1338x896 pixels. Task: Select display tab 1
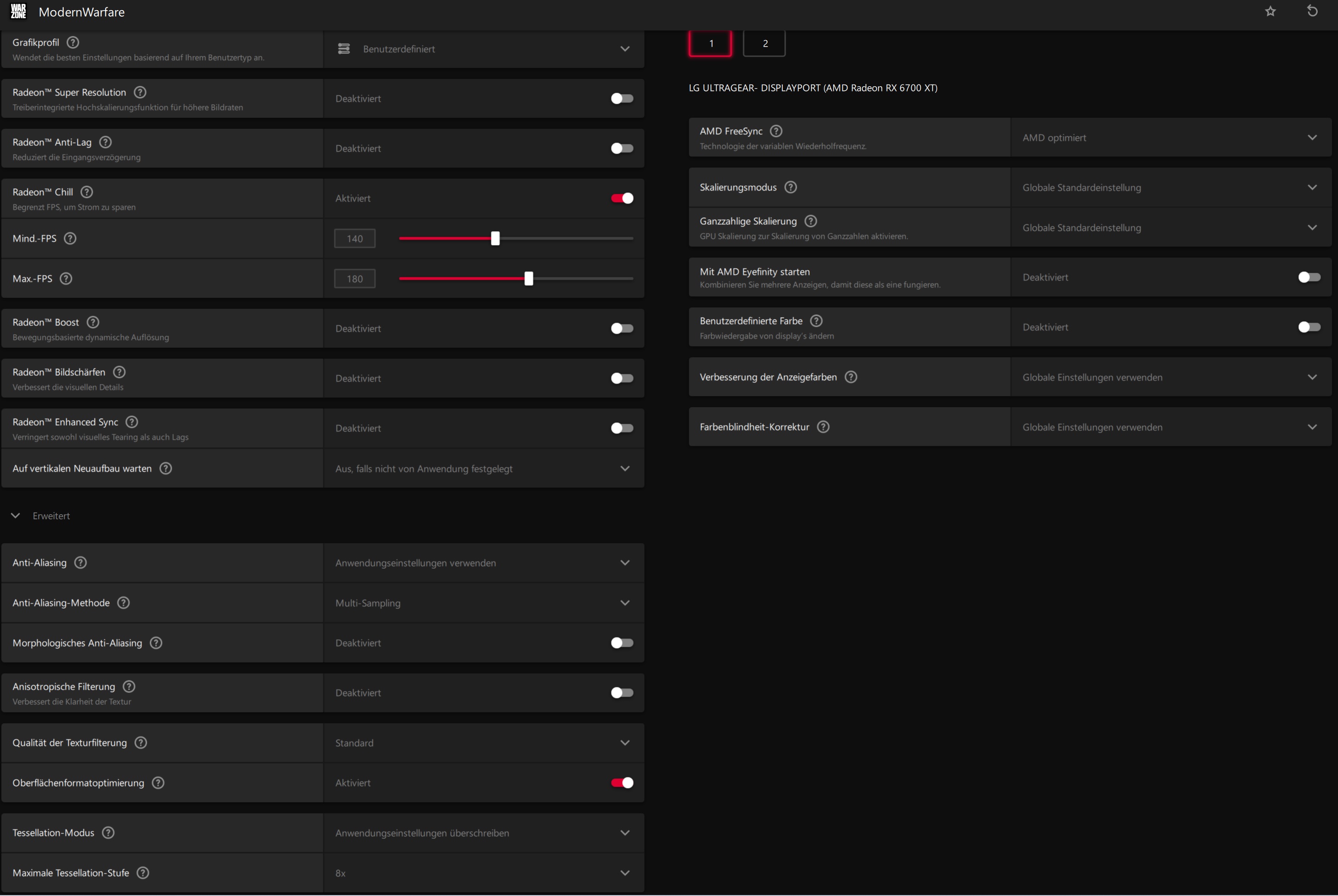[x=710, y=43]
